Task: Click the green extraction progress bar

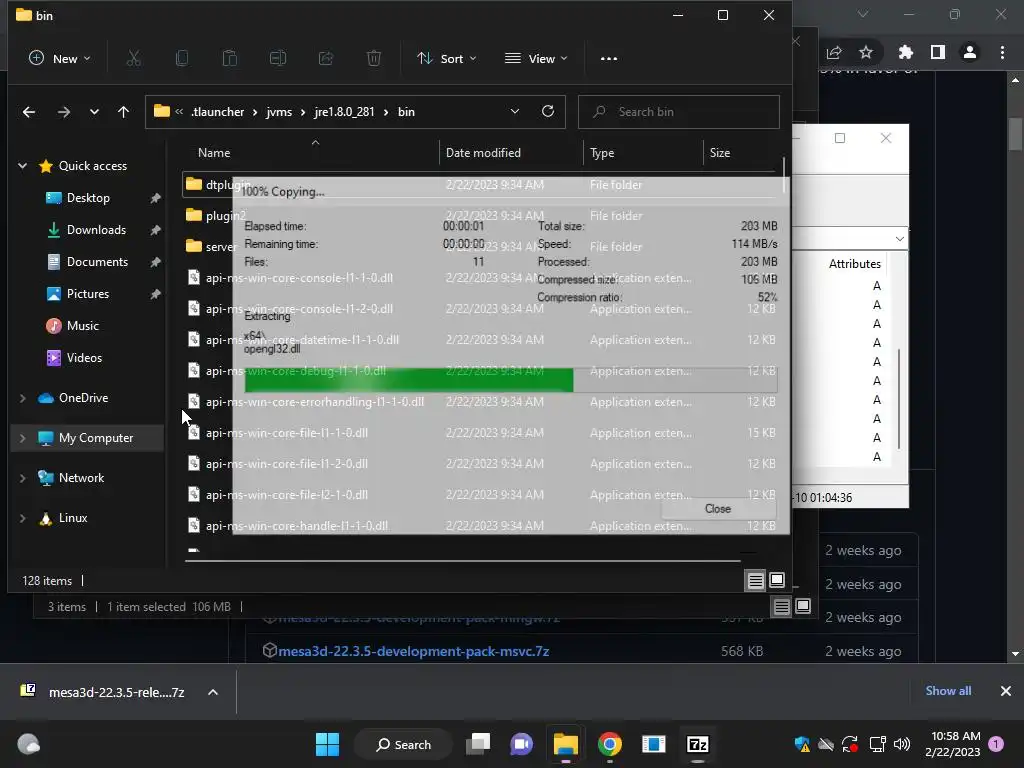Action: 409,380
